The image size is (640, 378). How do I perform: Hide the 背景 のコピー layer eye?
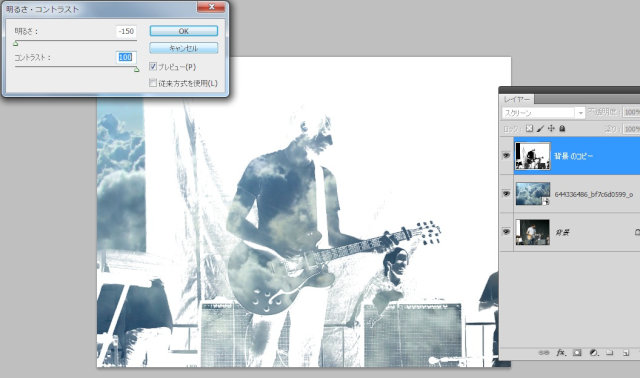point(506,156)
